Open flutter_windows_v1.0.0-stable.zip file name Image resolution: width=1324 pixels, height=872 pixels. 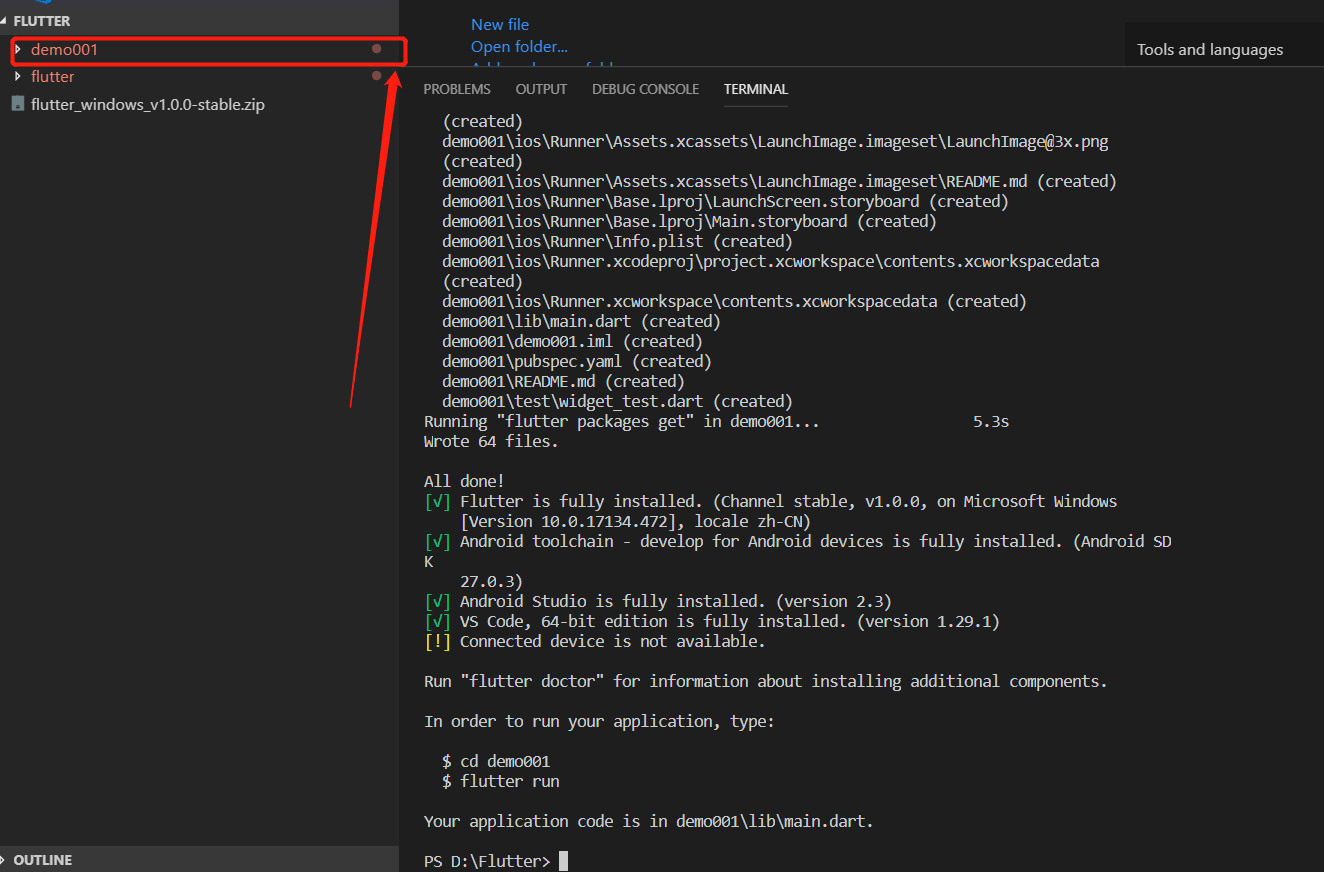pyautogui.click(x=148, y=104)
